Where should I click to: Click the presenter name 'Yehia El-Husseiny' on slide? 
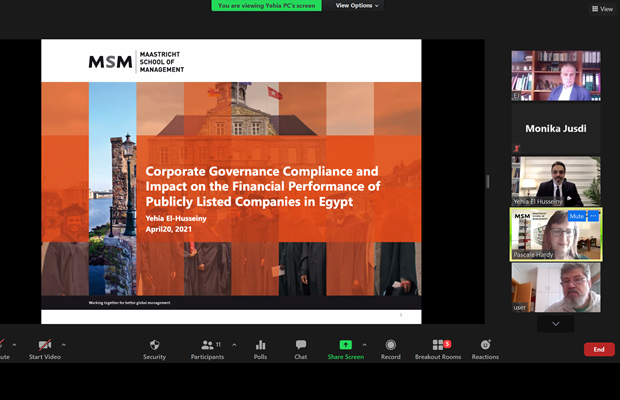(x=176, y=218)
